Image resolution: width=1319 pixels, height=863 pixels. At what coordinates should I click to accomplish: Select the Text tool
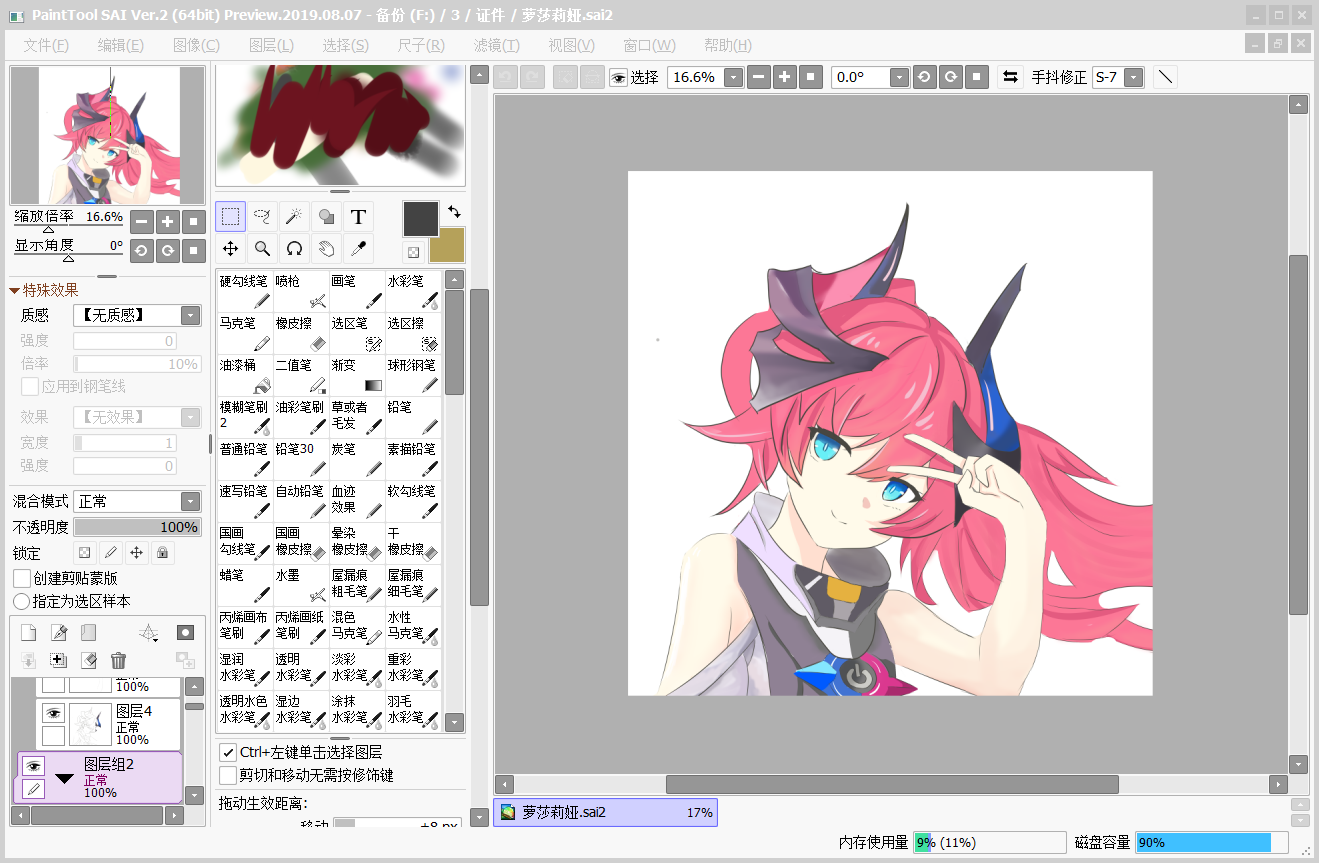(x=358, y=216)
